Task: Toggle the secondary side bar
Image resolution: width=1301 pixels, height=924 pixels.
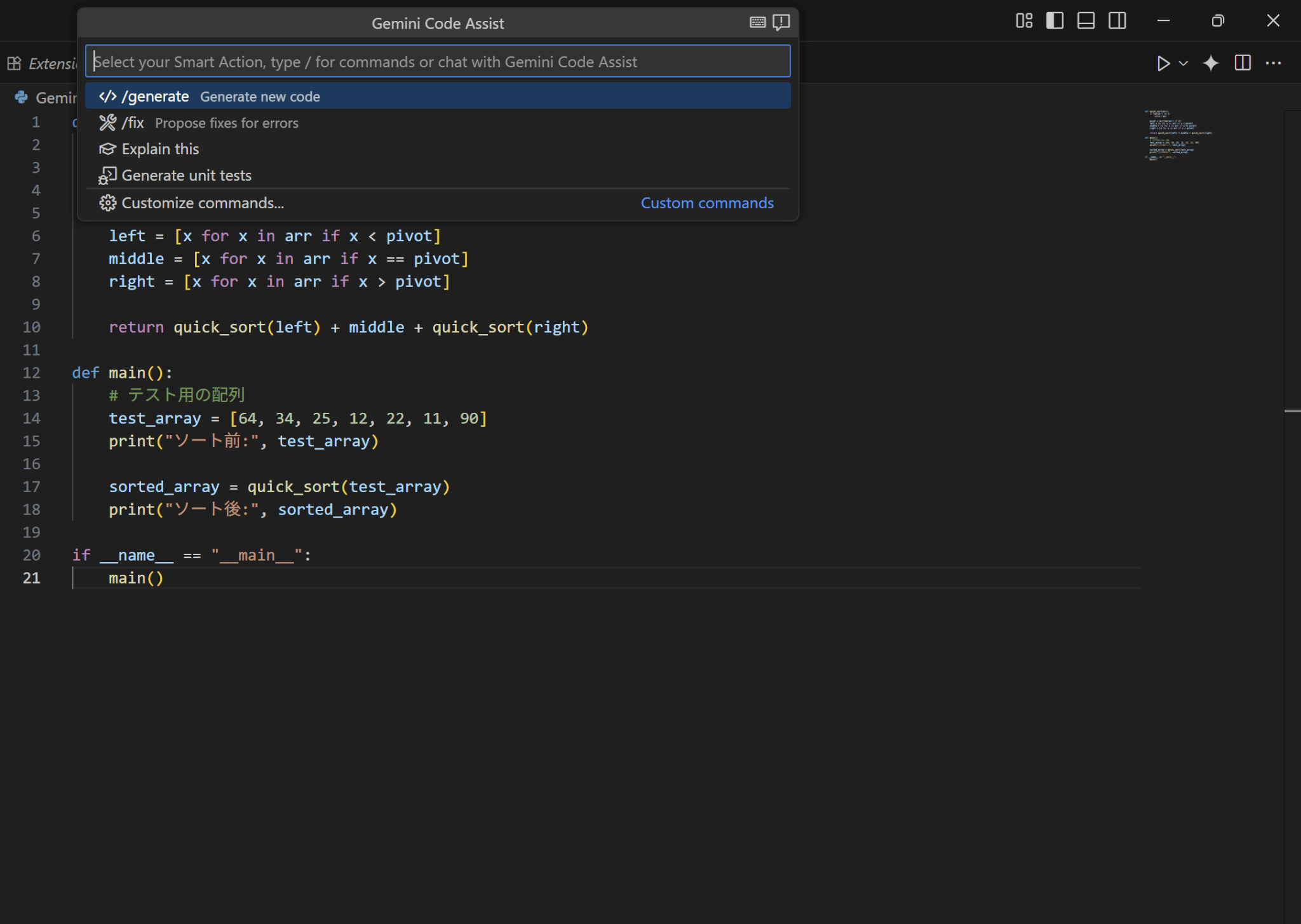Action: pyautogui.click(x=1117, y=21)
